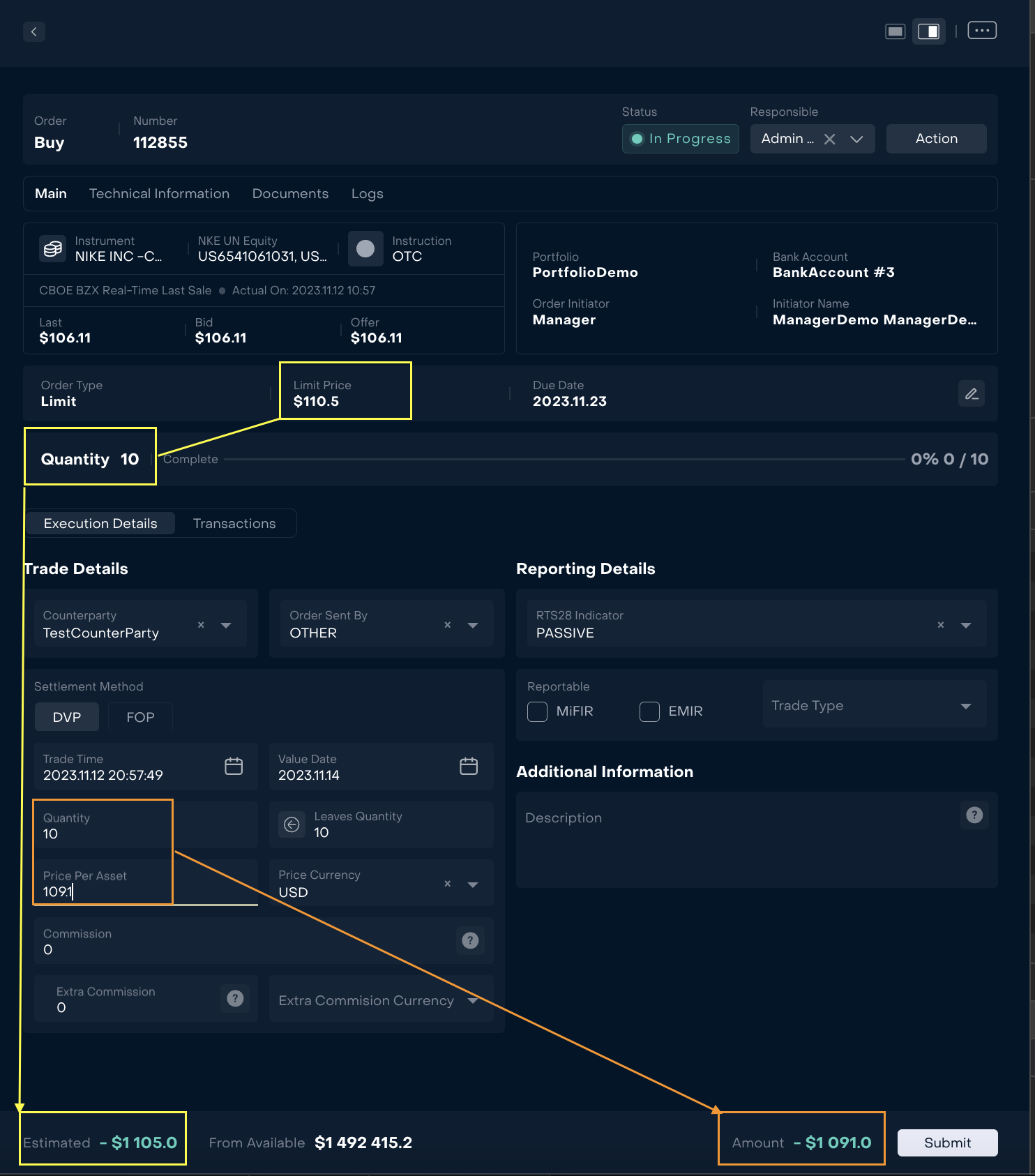
Task: Switch to full-width layout view icon
Action: click(x=895, y=31)
